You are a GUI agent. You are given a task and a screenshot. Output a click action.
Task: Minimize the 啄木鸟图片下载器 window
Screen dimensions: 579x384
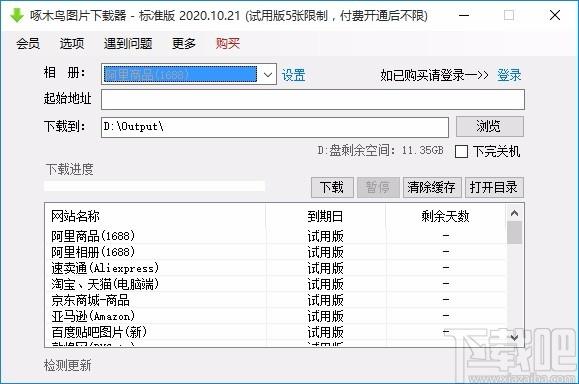click(x=464, y=16)
